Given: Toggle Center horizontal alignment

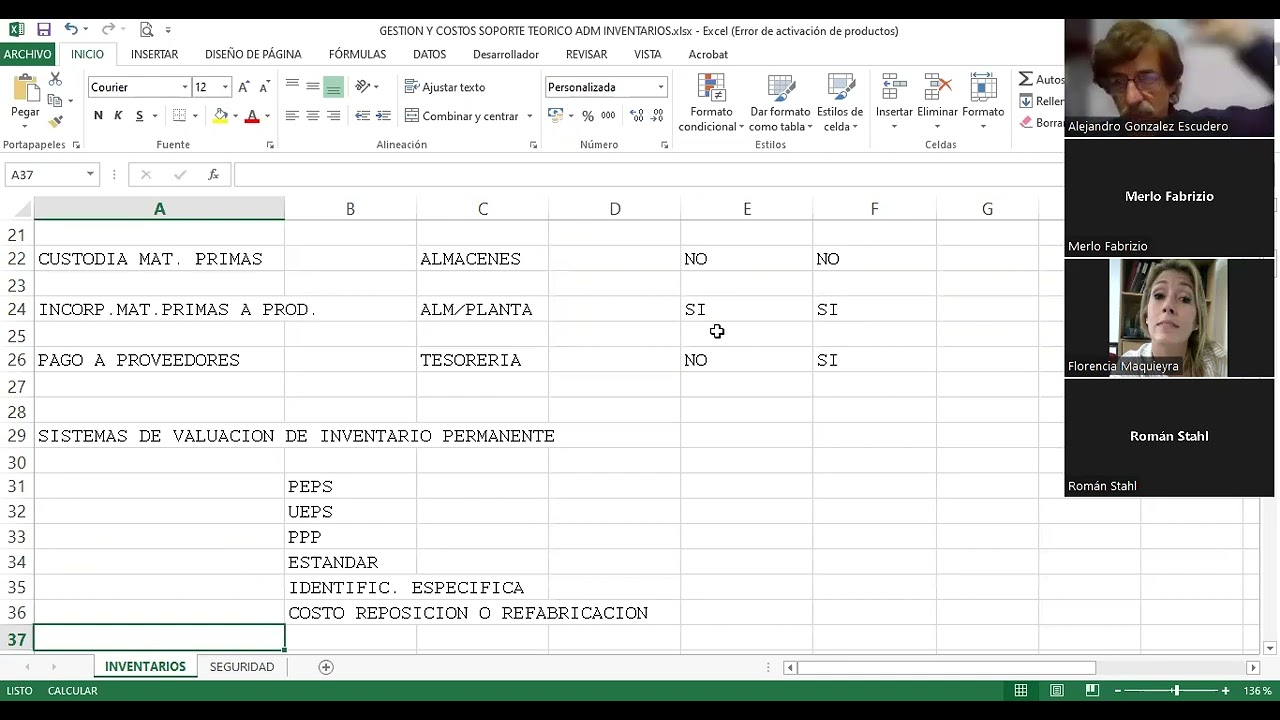Looking at the screenshot, I should click(x=313, y=116).
